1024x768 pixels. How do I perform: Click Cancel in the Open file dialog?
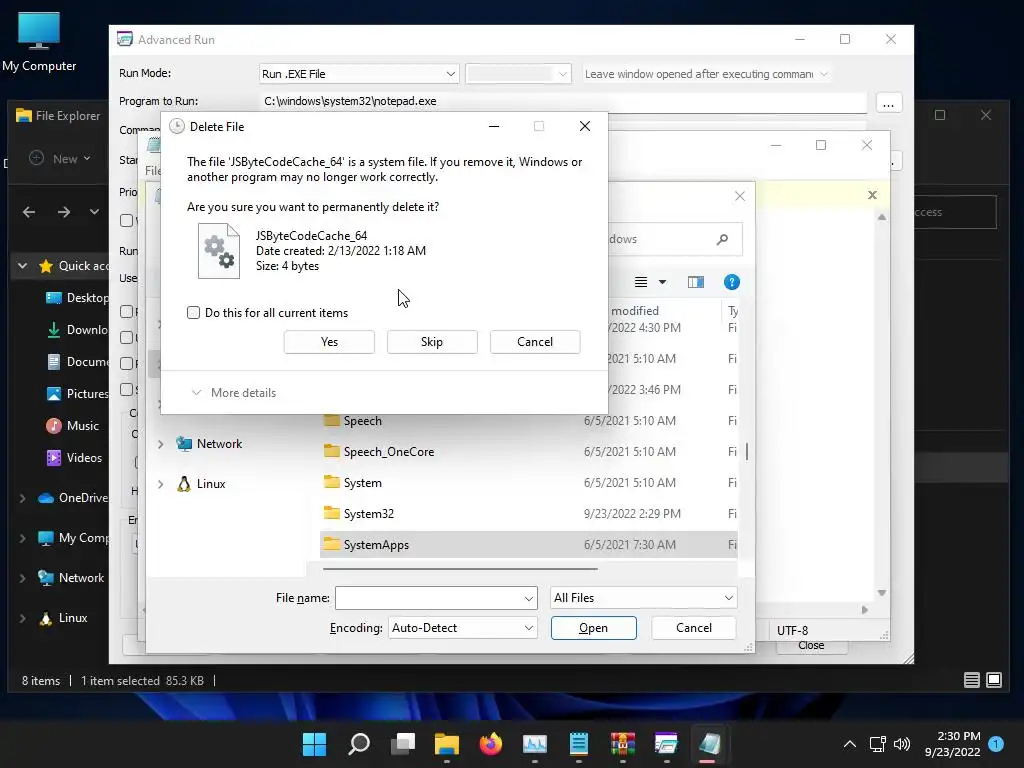694,628
